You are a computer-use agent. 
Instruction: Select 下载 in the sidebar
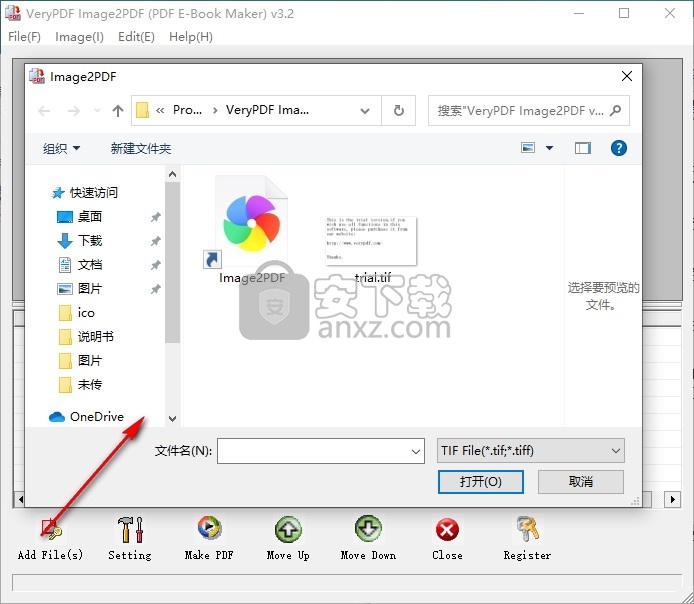80,241
